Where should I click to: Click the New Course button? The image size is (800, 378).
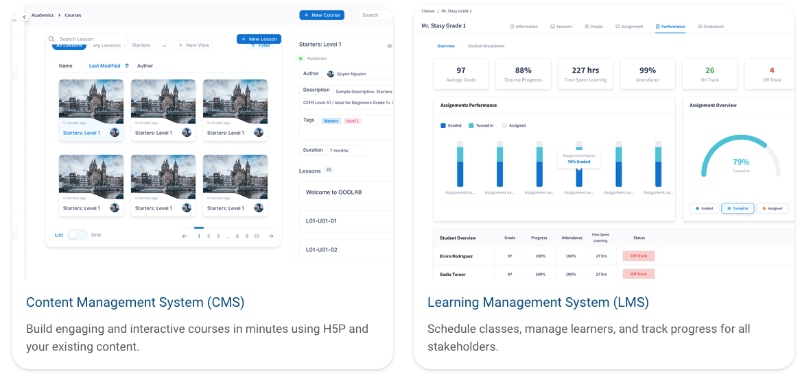pos(322,15)
